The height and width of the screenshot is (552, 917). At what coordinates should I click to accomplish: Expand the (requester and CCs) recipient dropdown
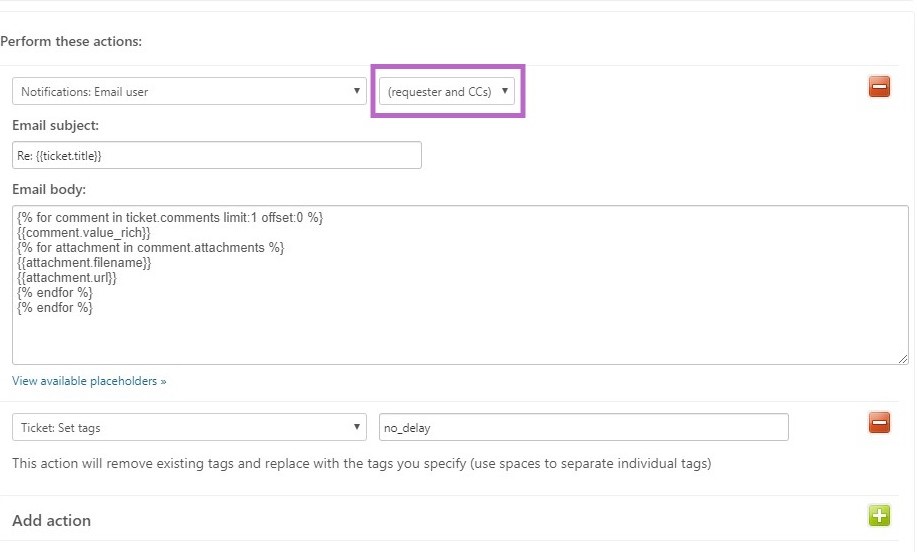point(447,92)
